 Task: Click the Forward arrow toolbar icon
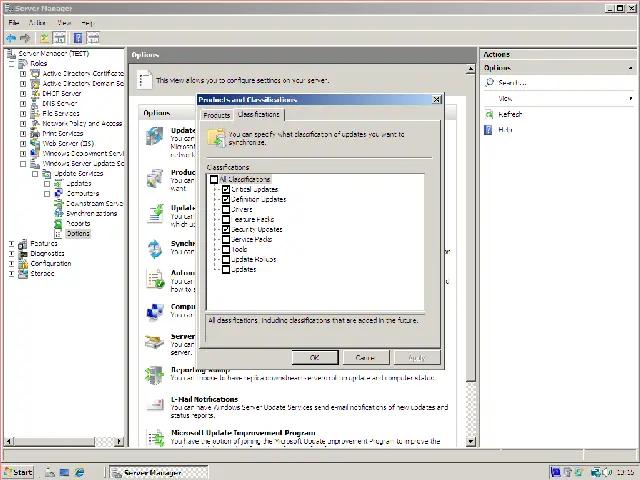coord(25,38)
